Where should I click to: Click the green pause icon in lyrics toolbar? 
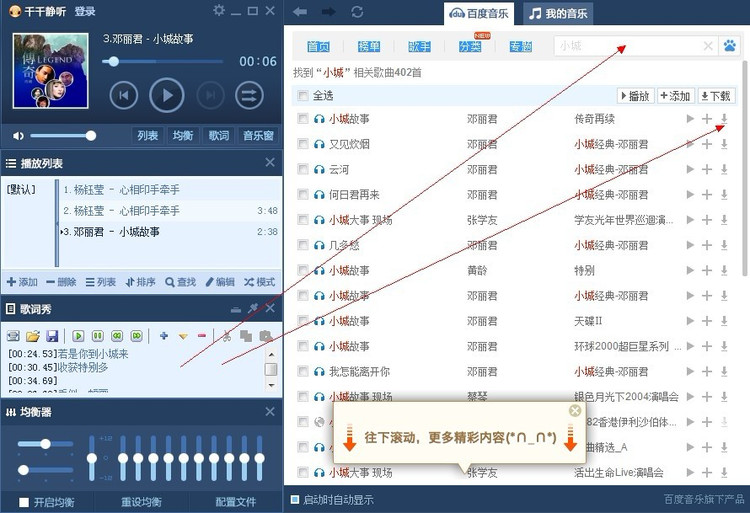pos(98,336)
